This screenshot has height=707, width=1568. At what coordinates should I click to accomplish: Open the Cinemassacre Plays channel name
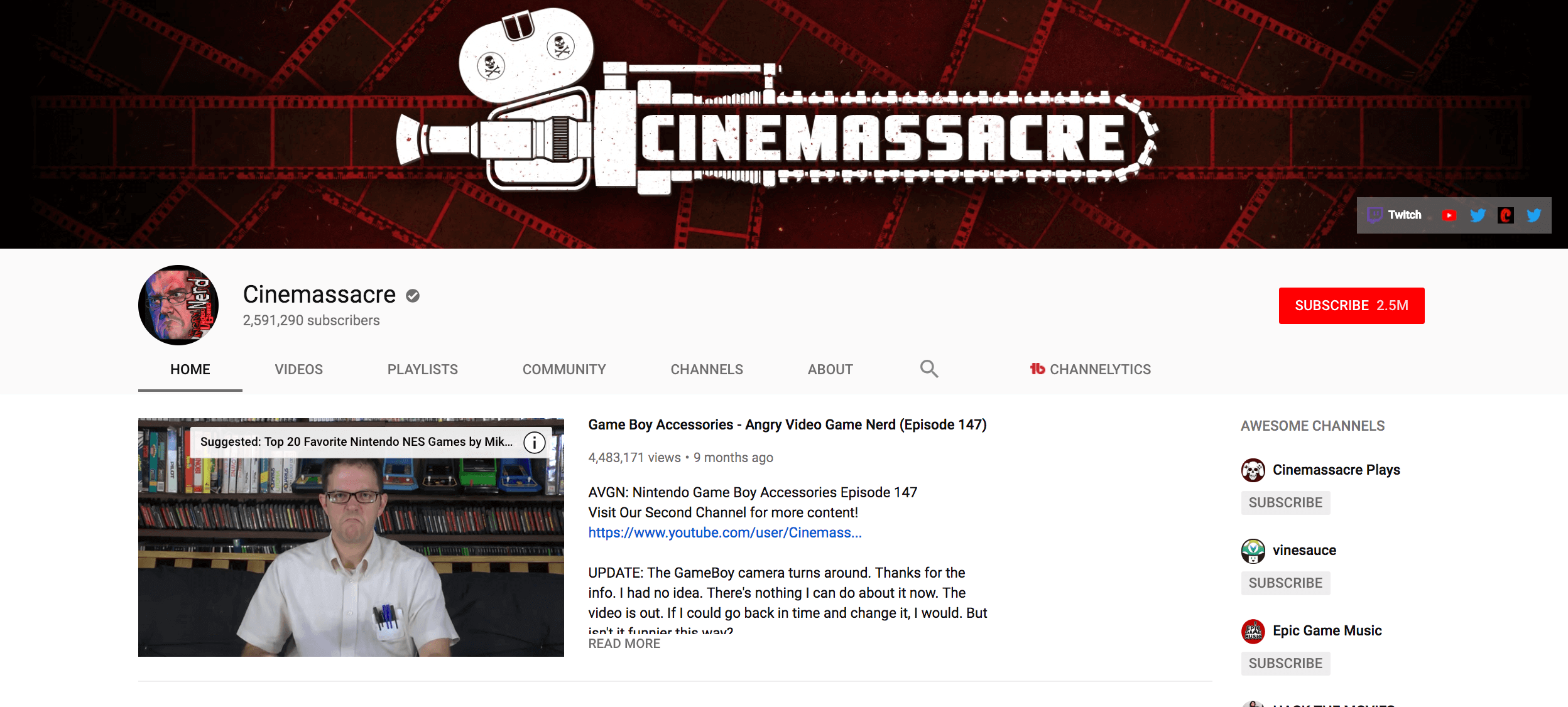[x=1336, y=470]
